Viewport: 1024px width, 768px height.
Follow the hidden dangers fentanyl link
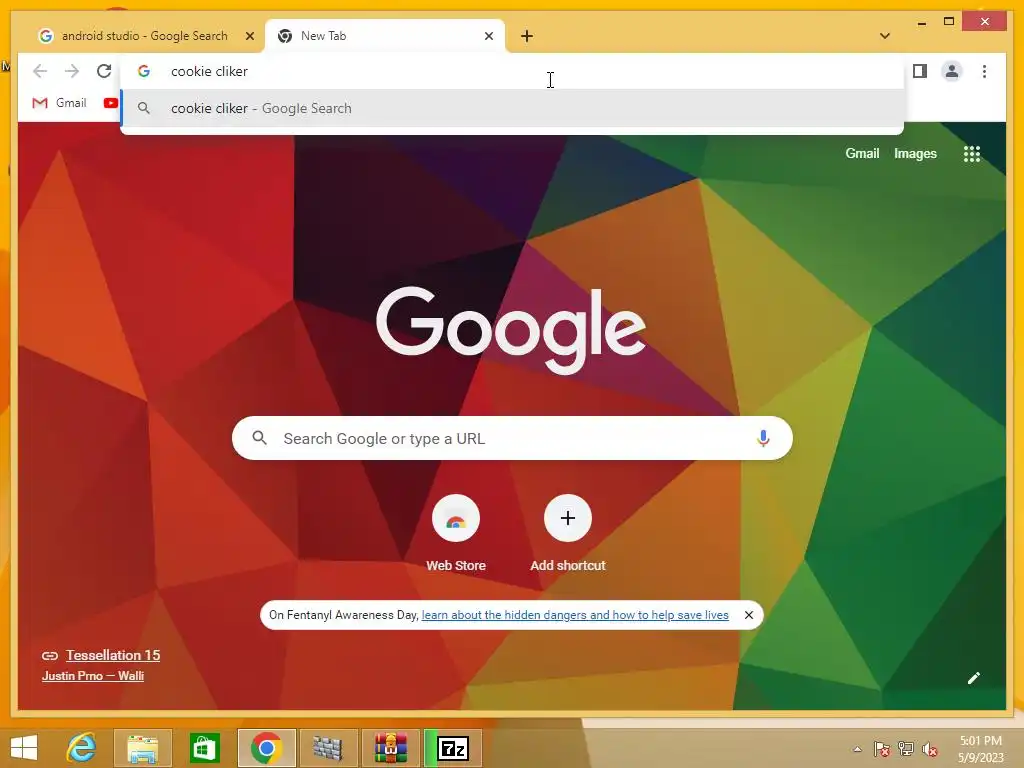click(575, 615)
